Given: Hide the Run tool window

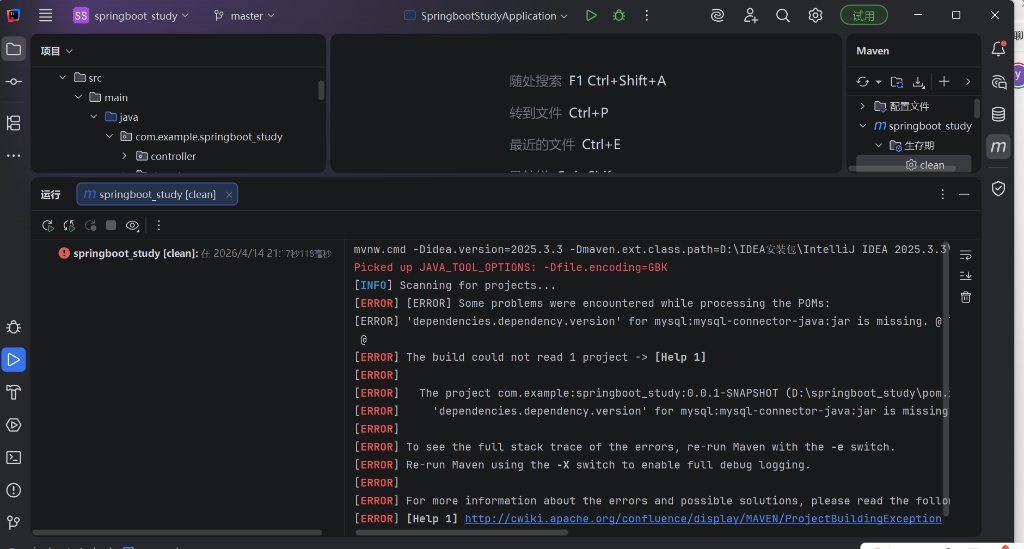Looking at the screenshot, I should (964, 195).
